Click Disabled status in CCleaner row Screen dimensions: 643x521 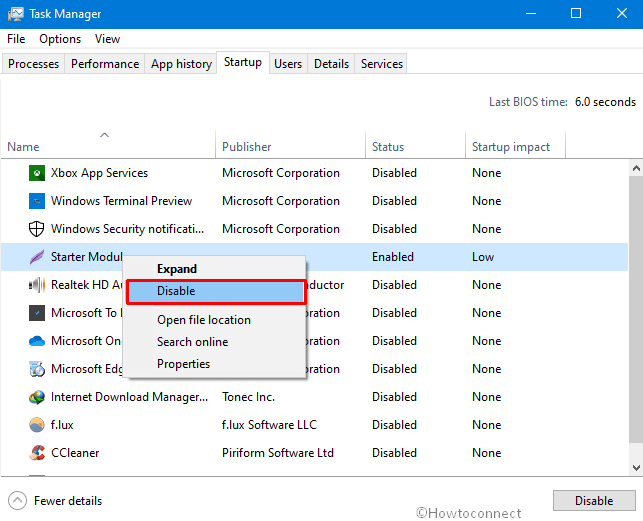(x=394, y=453)
